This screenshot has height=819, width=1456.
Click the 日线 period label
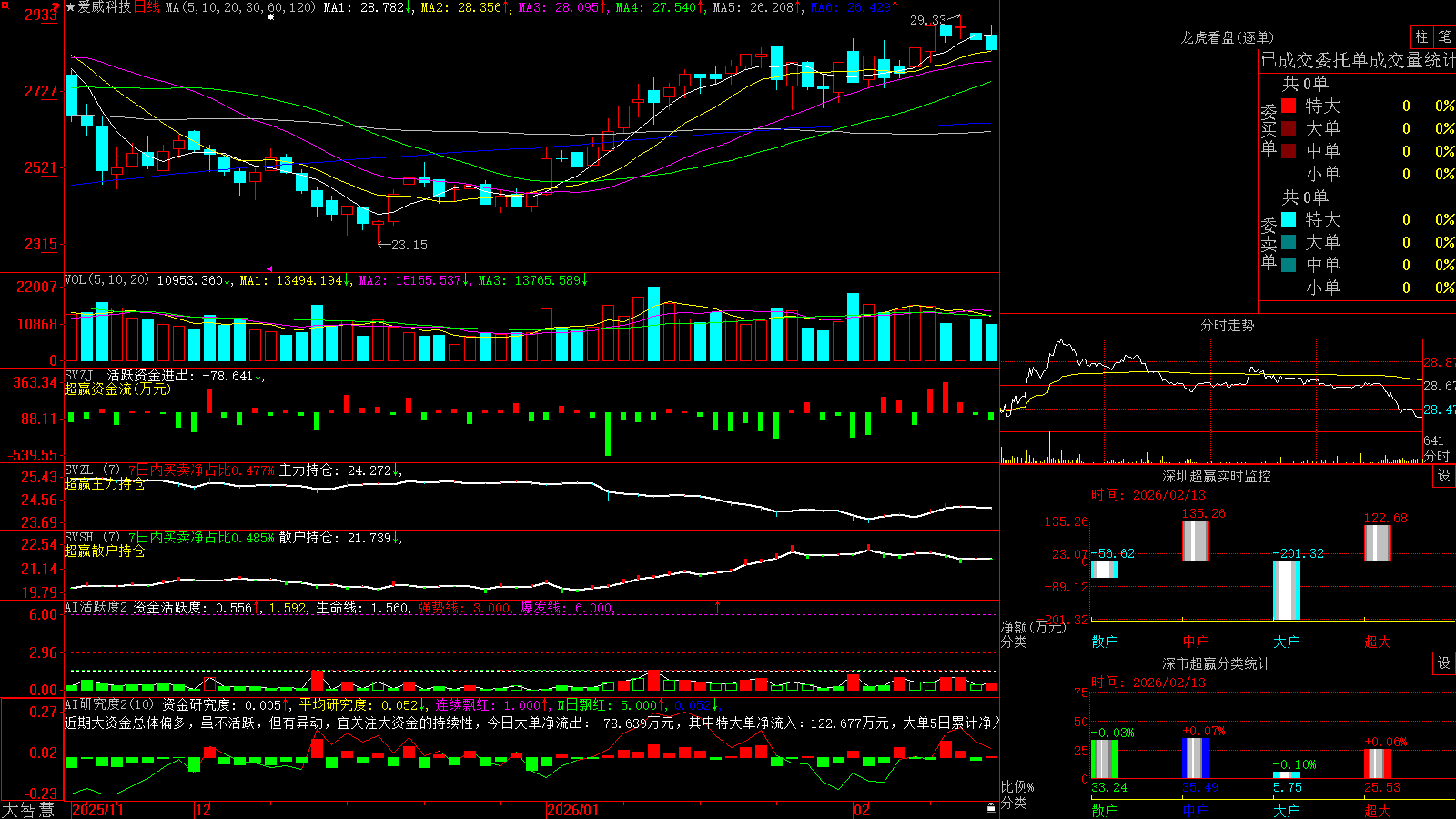147,7
